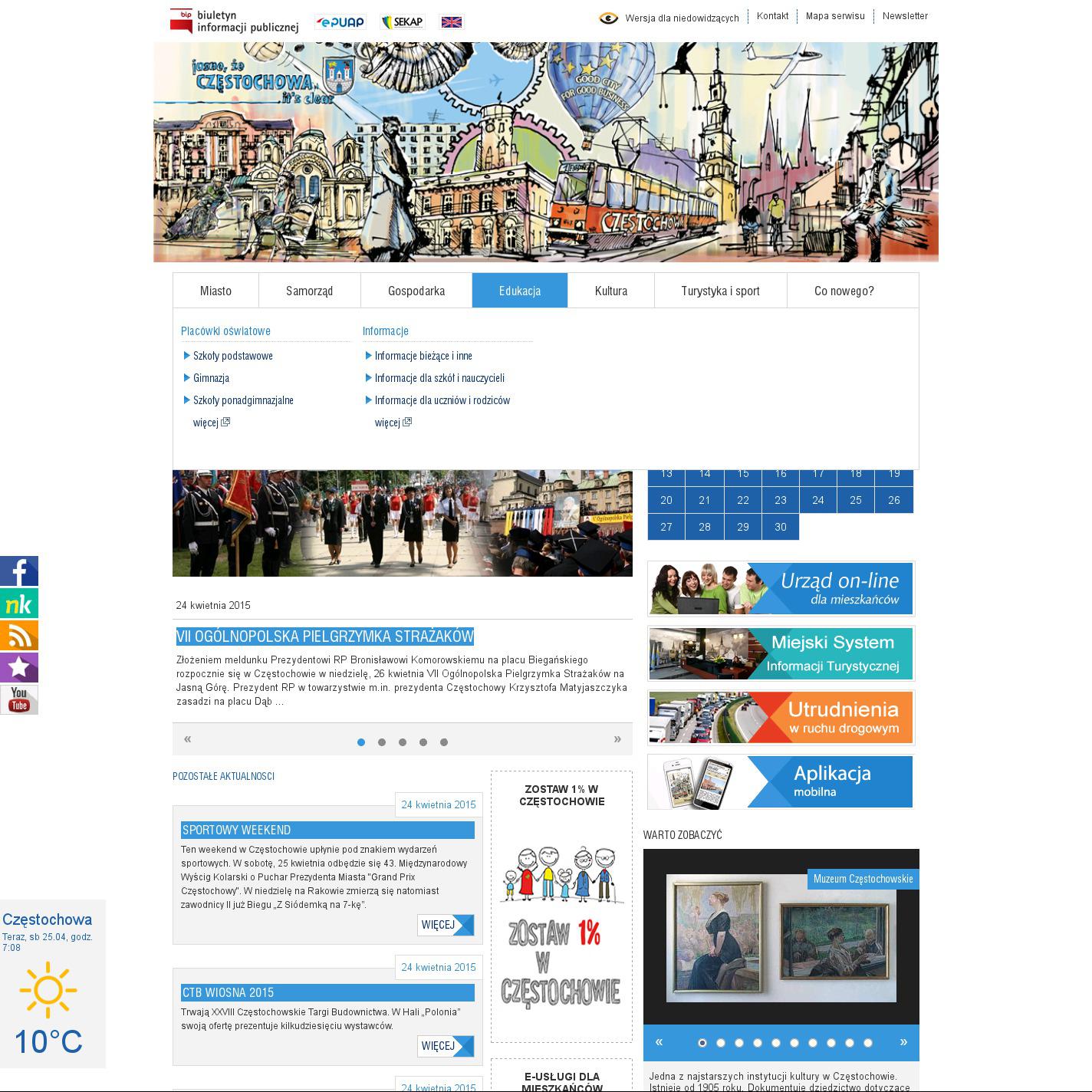Switch to English via UK flag
1092x1092 pixels.
pyautogui.click(x=452, y=22)
